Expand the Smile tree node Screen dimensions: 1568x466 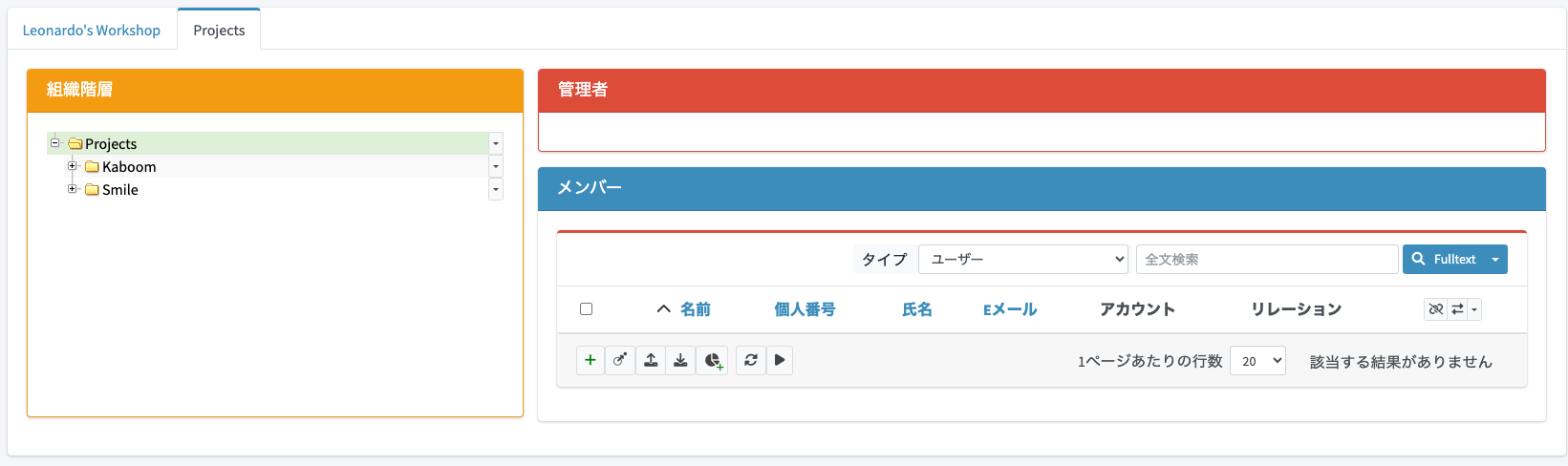pos(72,189)
